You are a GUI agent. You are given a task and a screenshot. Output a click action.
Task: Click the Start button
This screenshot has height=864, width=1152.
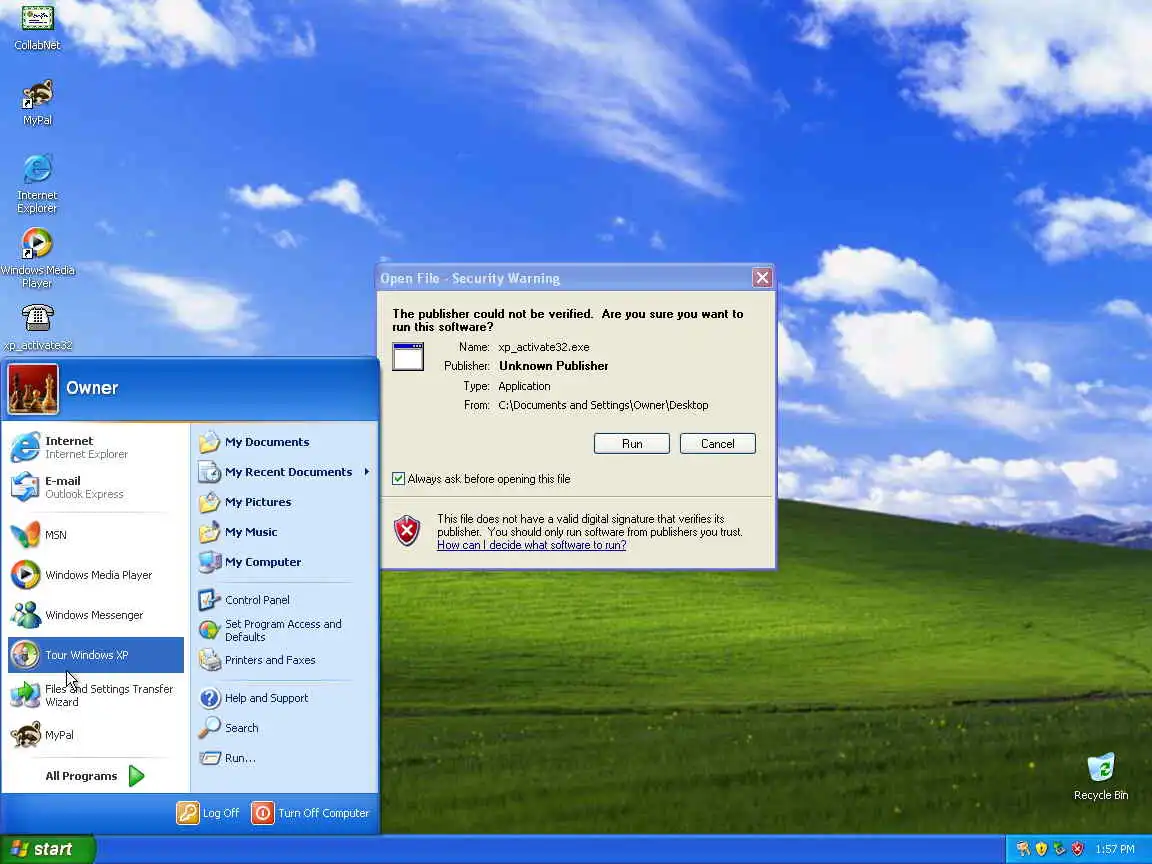[48, 849]
